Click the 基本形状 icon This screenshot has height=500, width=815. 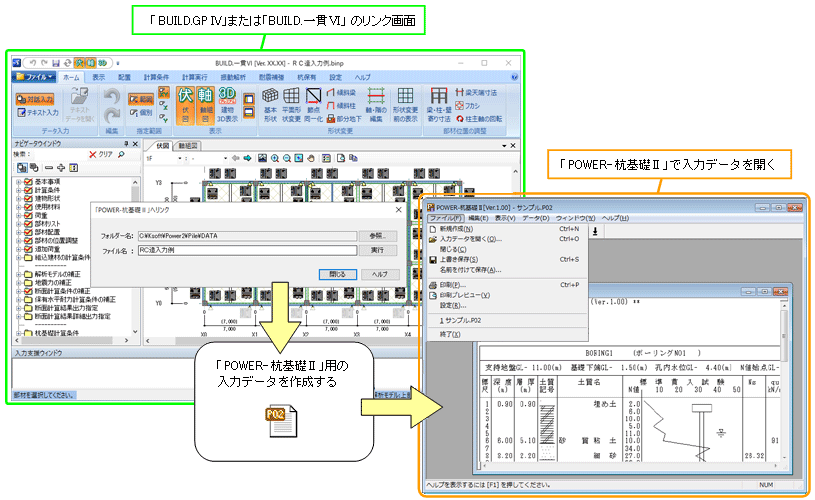[x=270, y=106]
